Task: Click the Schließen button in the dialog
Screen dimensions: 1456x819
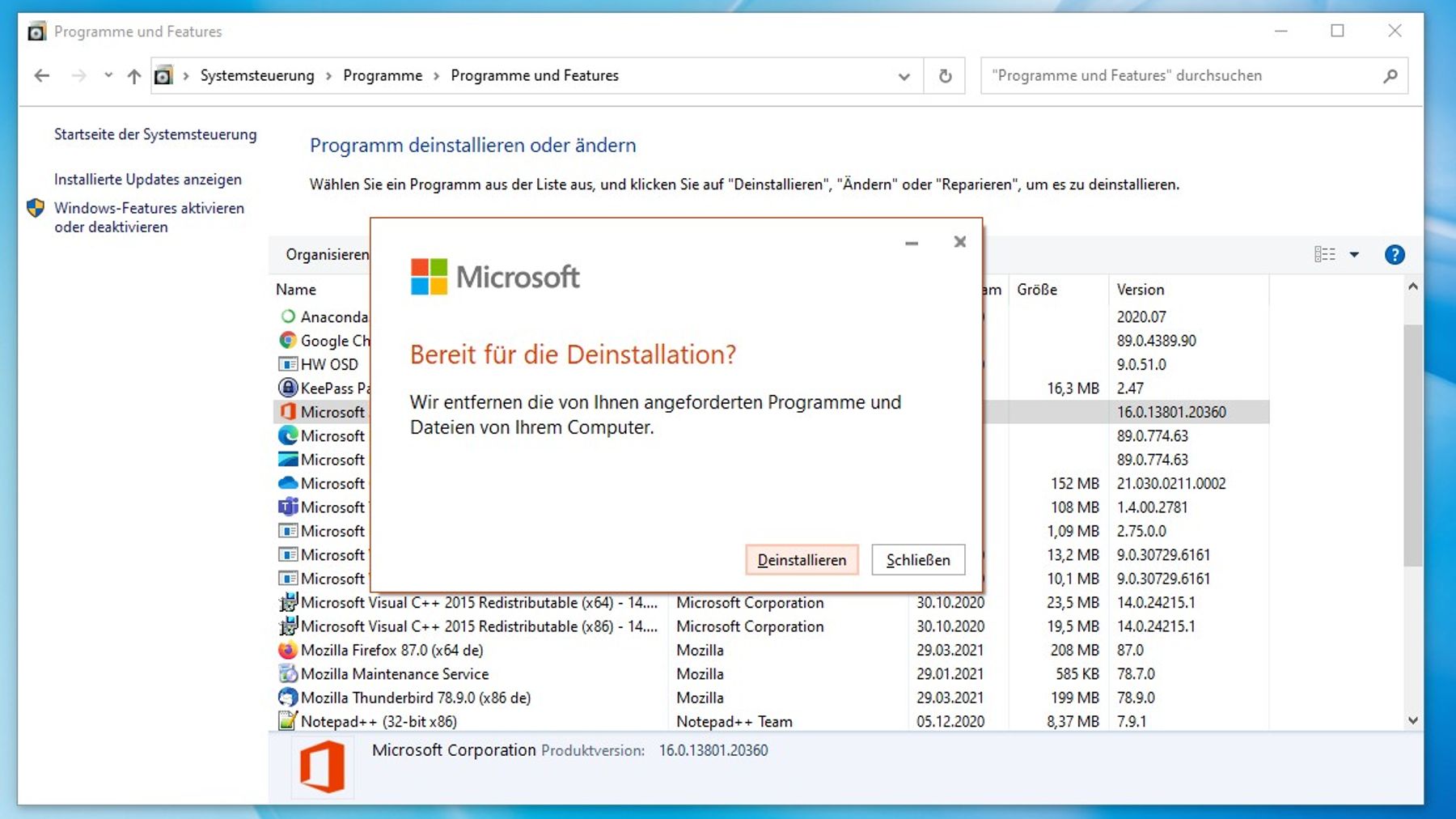Action: click(x=918, y=560)
